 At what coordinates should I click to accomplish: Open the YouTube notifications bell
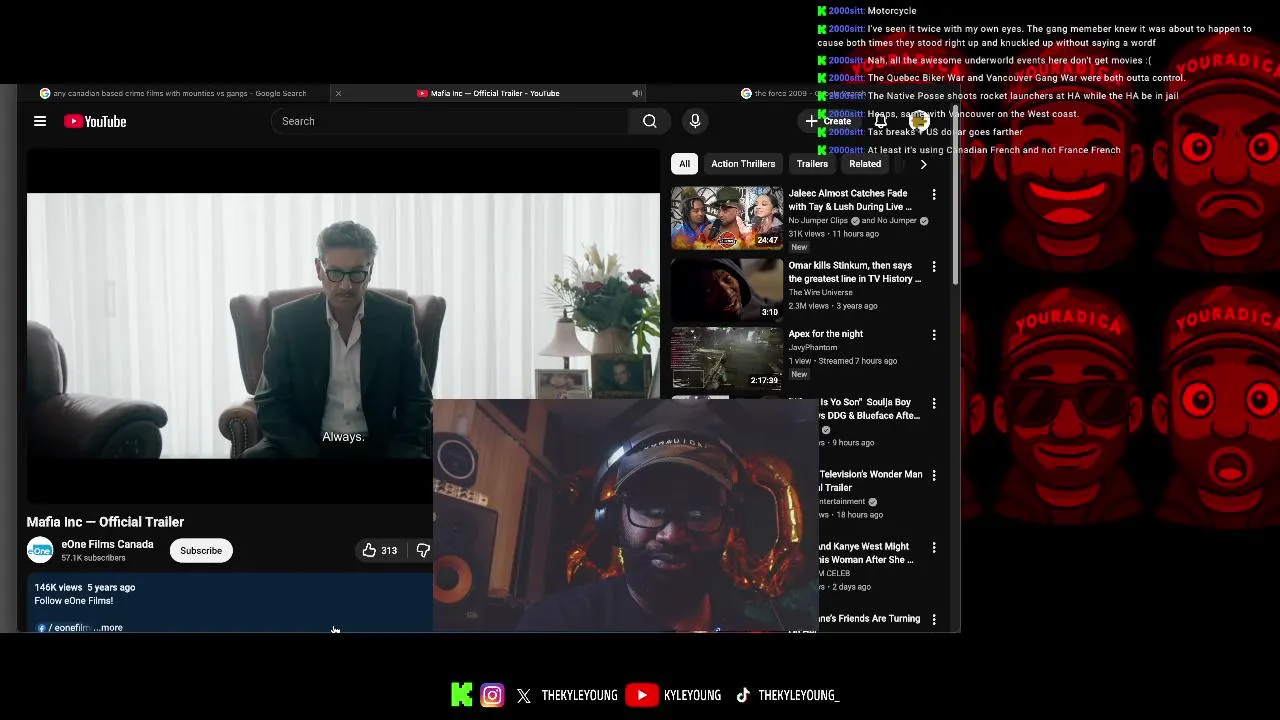point(881,121)
